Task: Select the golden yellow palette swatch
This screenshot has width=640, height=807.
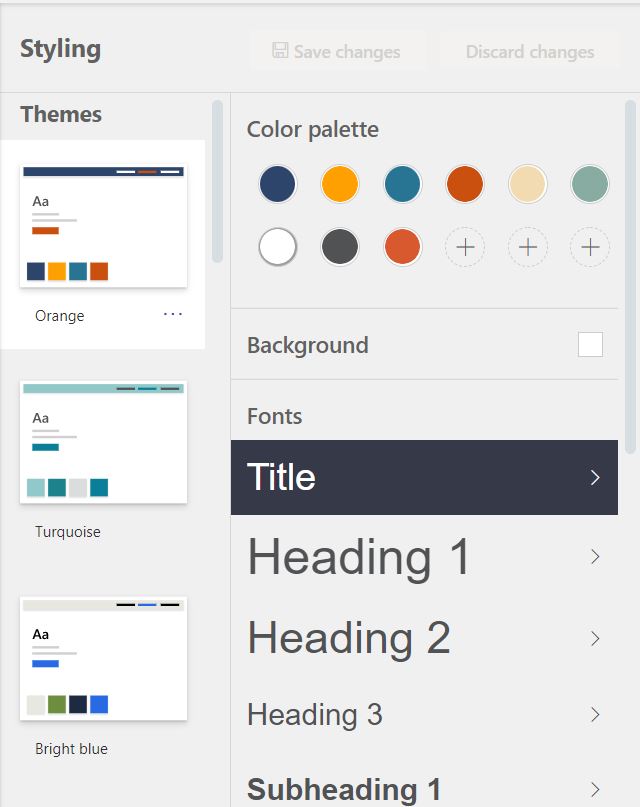Action: pyautogui.click(x=340, y=184)
